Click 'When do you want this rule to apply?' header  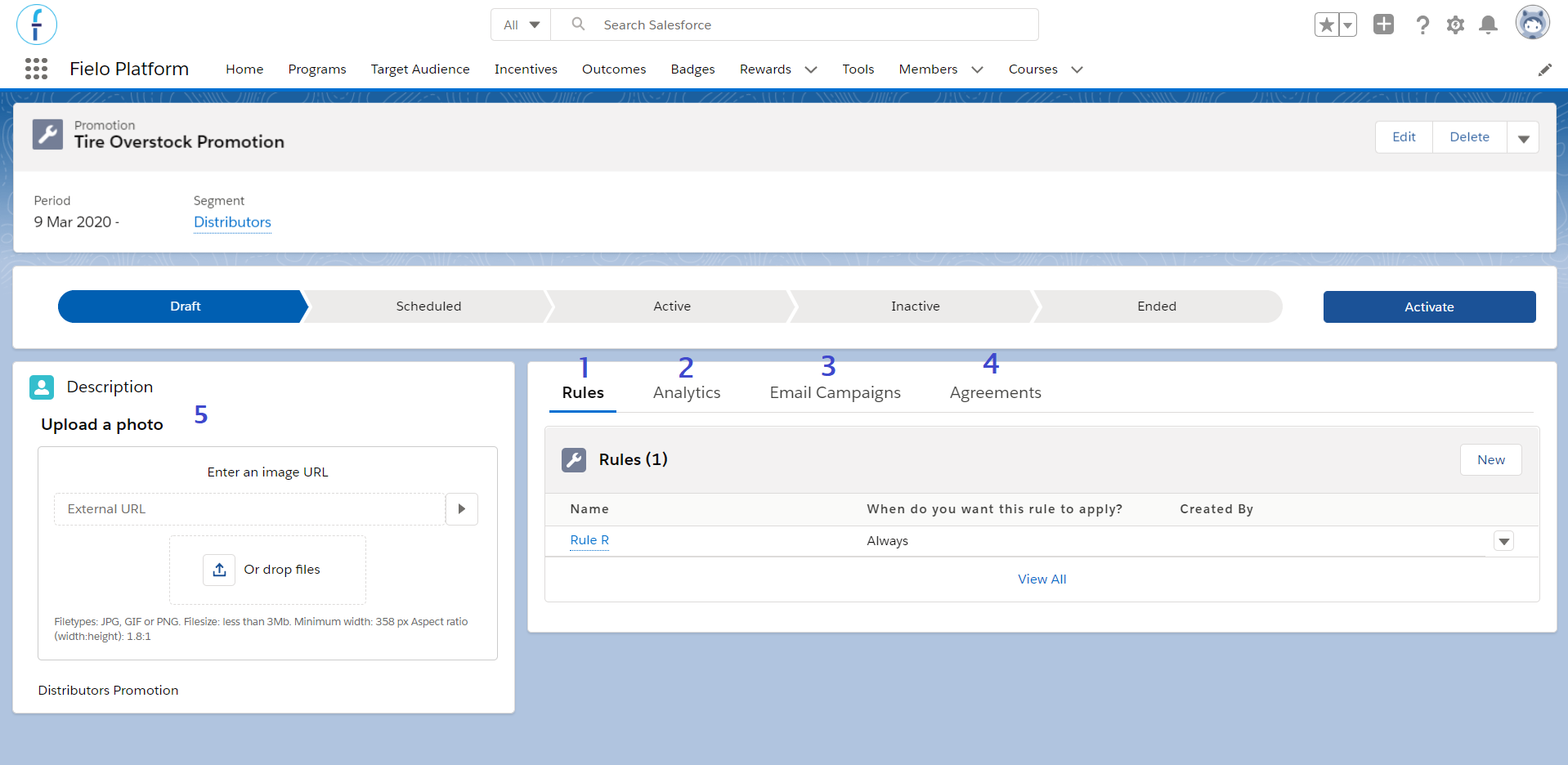994,509
